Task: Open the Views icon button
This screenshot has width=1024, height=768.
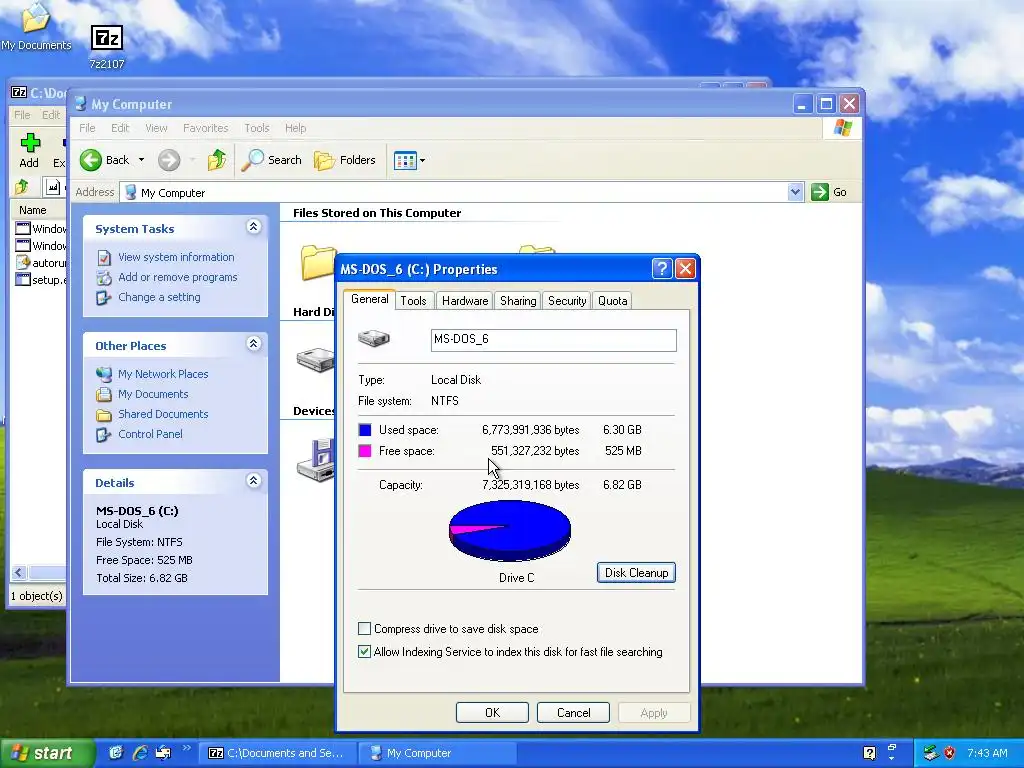Action: point(405,160)
